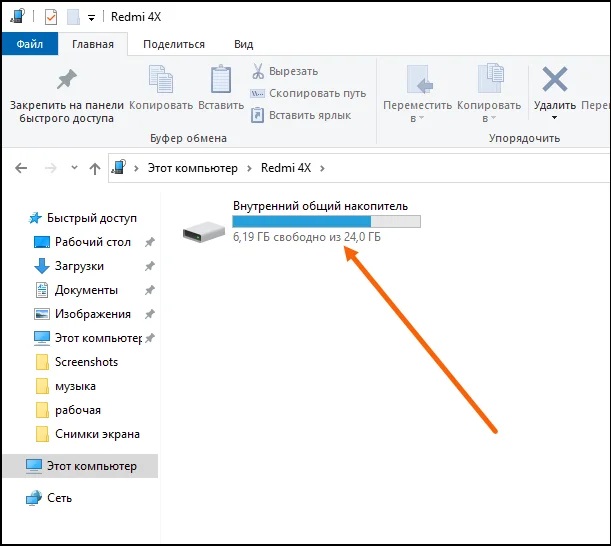Screen dimensions: 611x546
Task: Open the recent locations dropdown arrow
Action: (74, 168)
